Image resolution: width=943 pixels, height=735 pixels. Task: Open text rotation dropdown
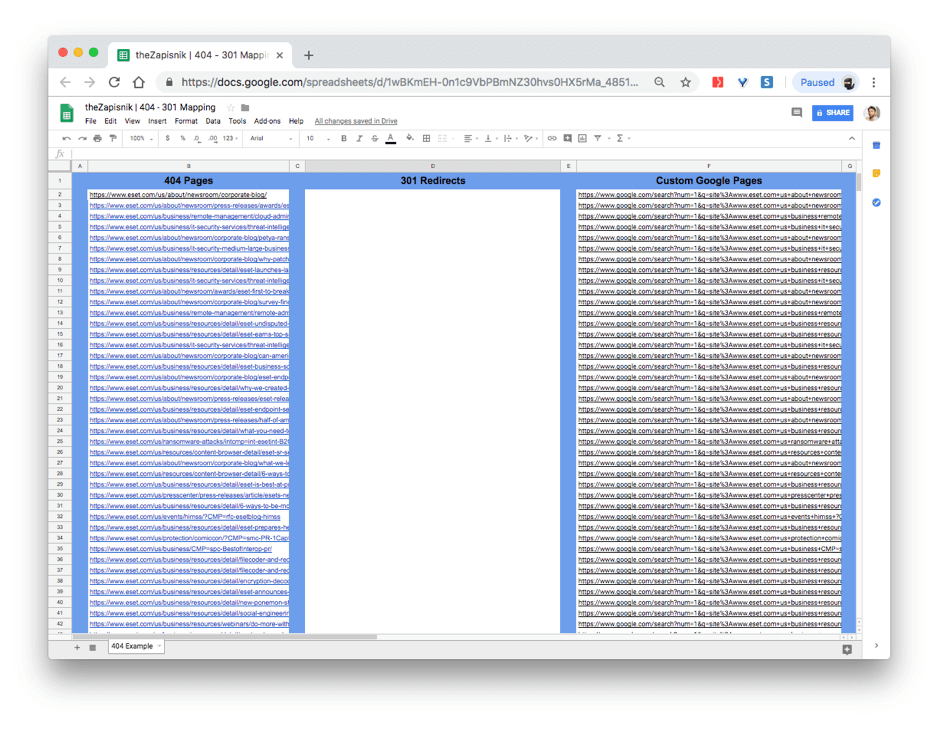point(530,138)
